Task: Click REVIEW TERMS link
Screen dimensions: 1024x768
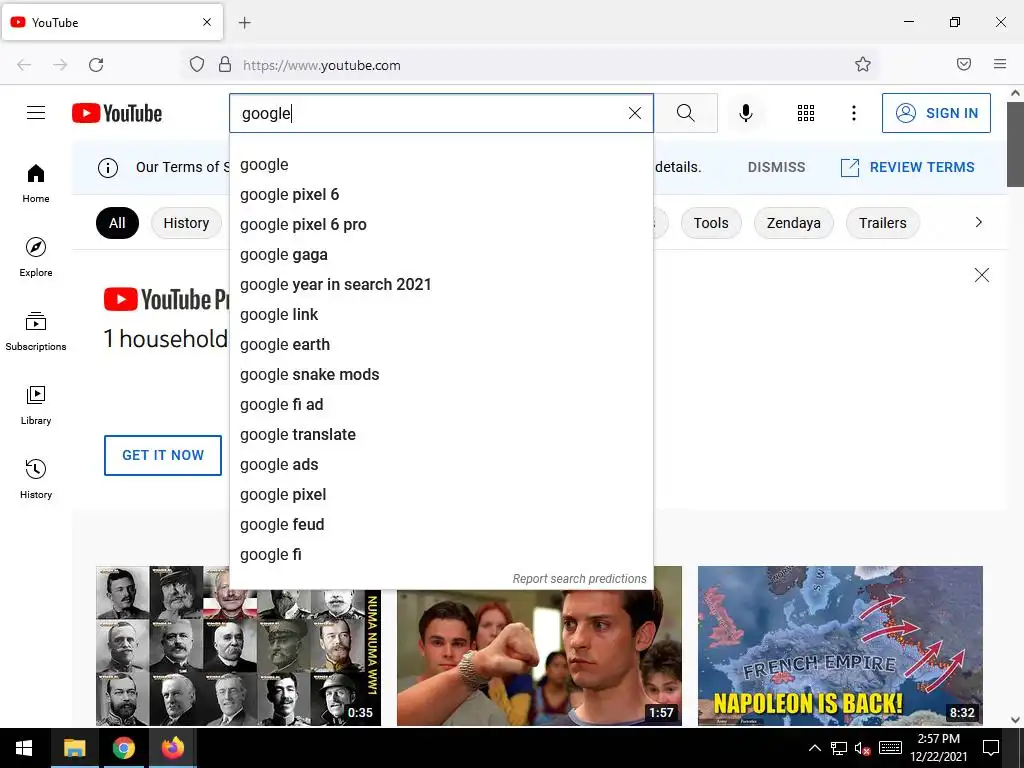Action: tap(908, 167)
